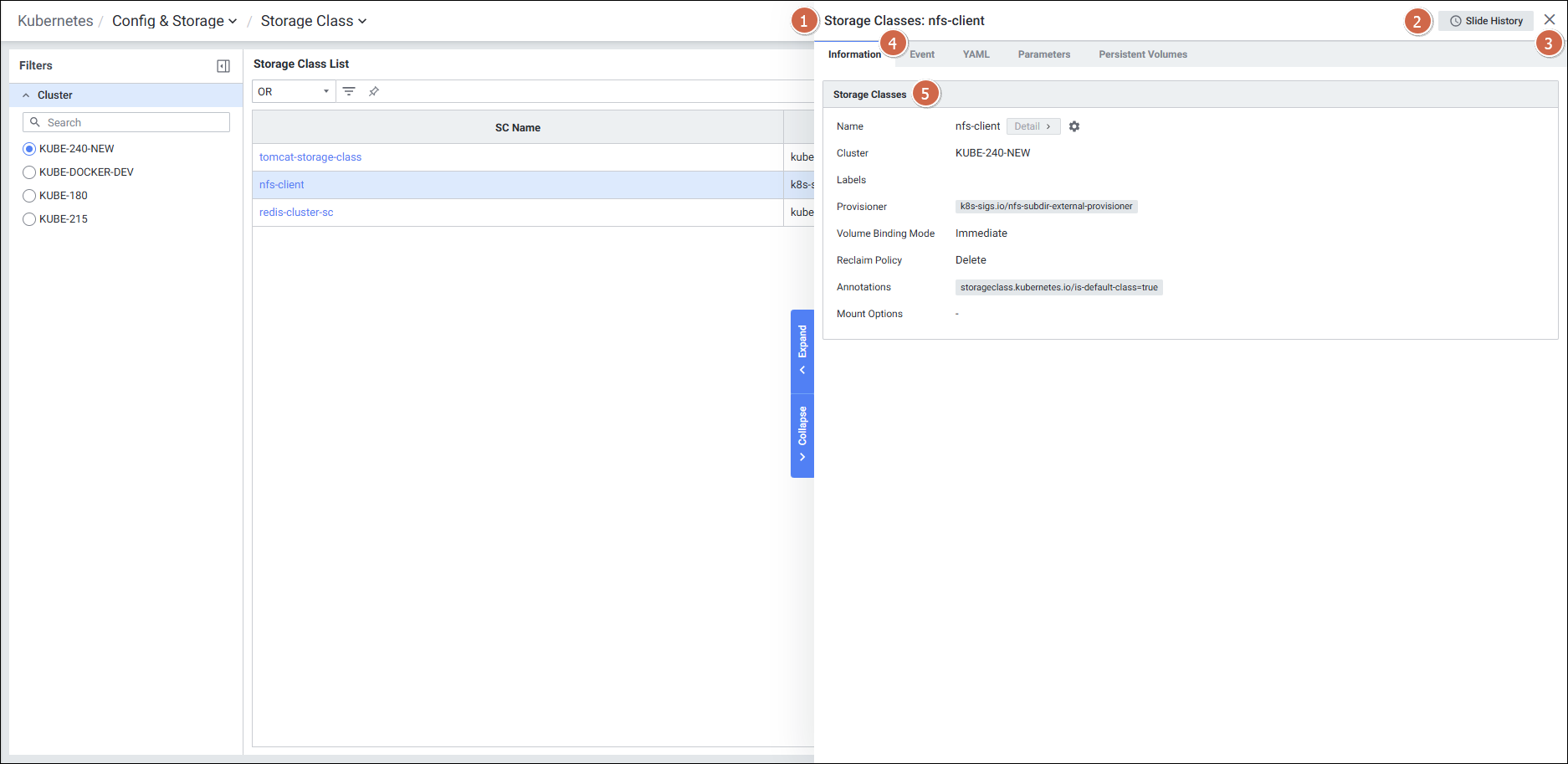Viewport: 1568px width, 764px height.
Task: Choose the KUBE-180 cluster radio button
Action: [x=29, y=196]
